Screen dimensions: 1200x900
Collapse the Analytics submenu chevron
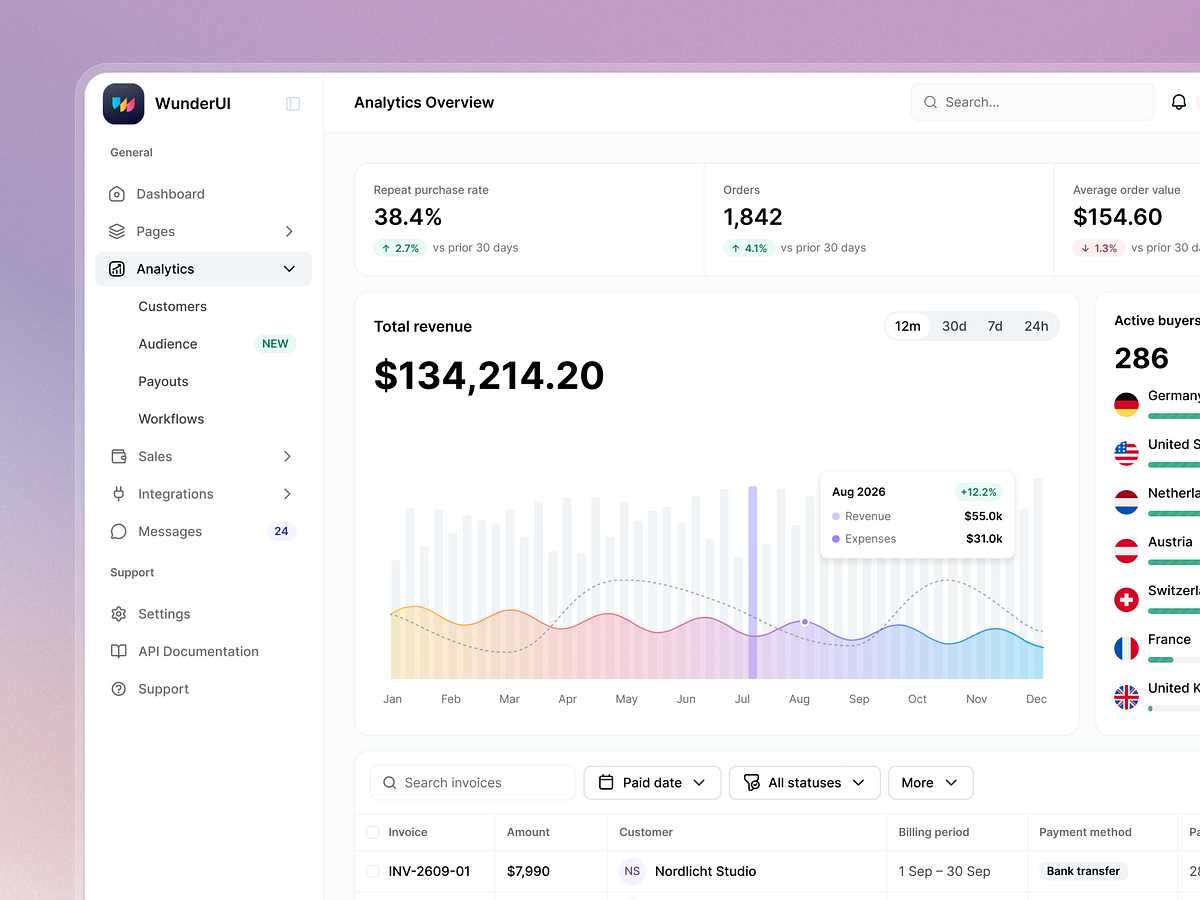click(289, 269)
